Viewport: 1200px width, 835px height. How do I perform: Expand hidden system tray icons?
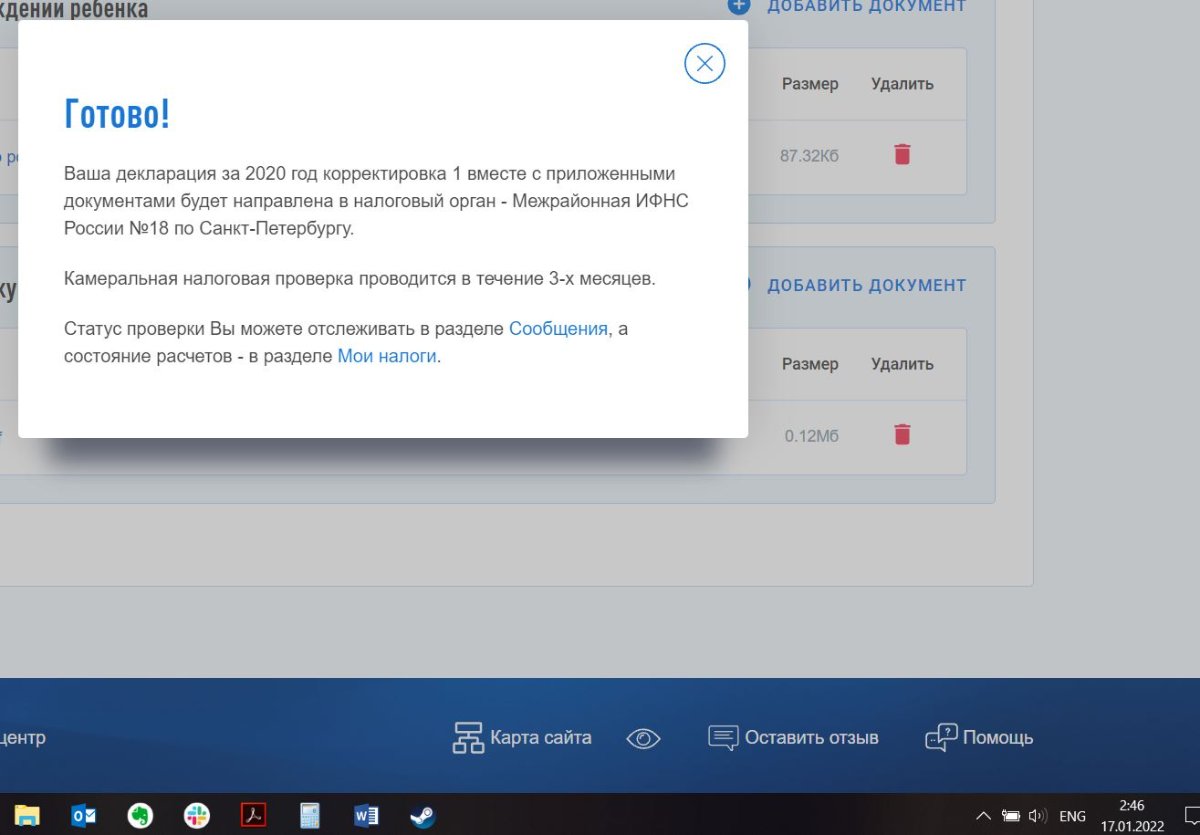click(x=983, y=816)
